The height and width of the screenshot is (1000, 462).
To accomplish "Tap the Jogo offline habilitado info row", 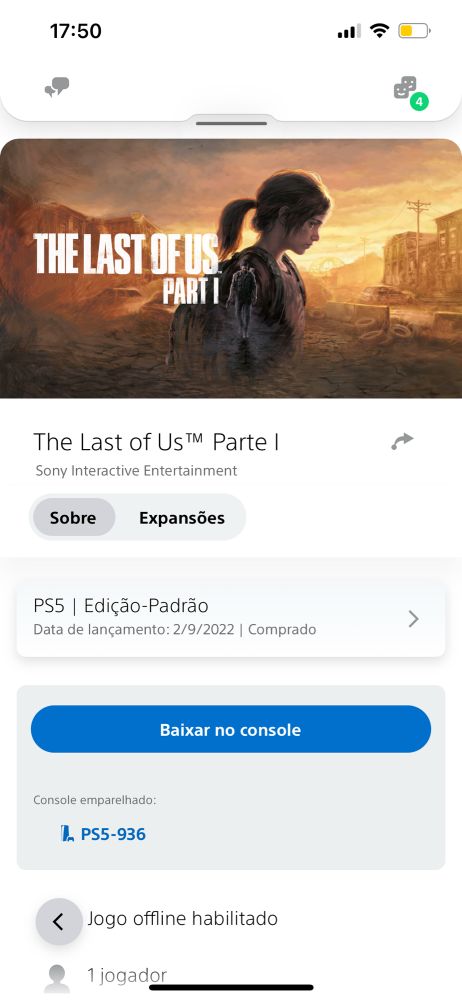I will (183, 918).
